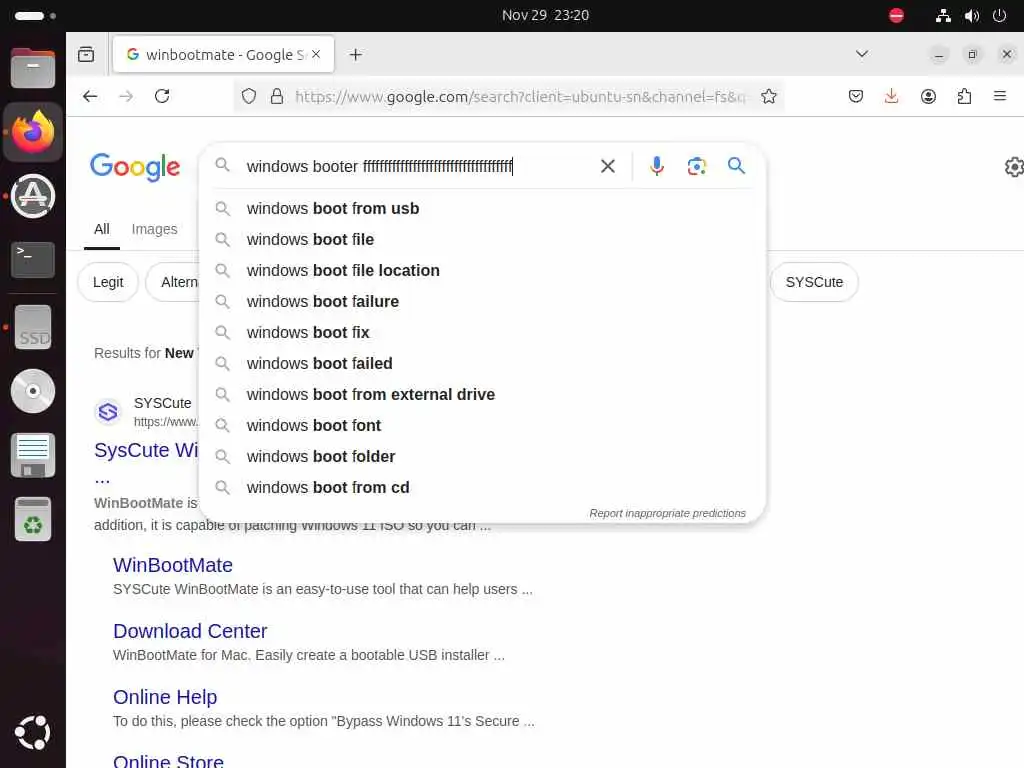
Task: Select suggestion windows boot file location
Action: point(482,270)
